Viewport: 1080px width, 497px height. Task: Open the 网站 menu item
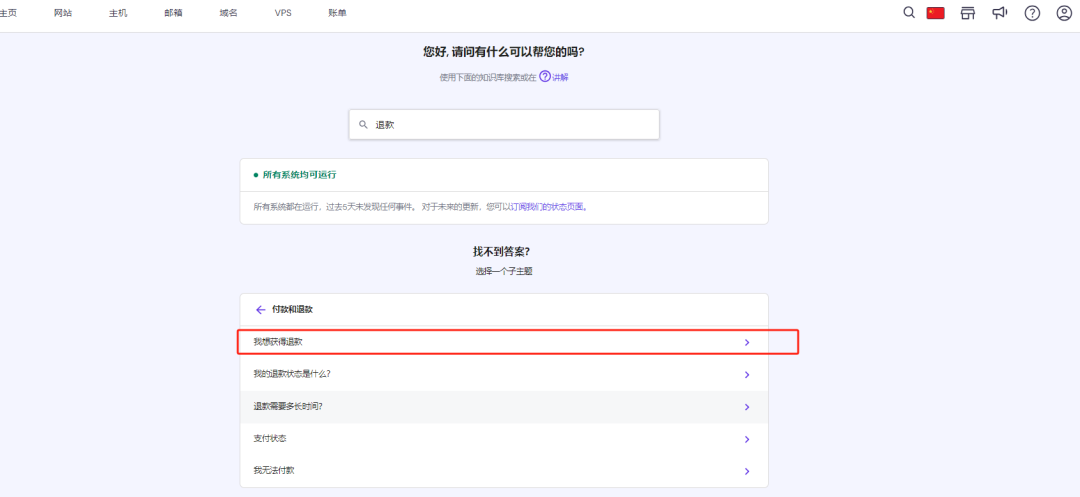point(63,13)
